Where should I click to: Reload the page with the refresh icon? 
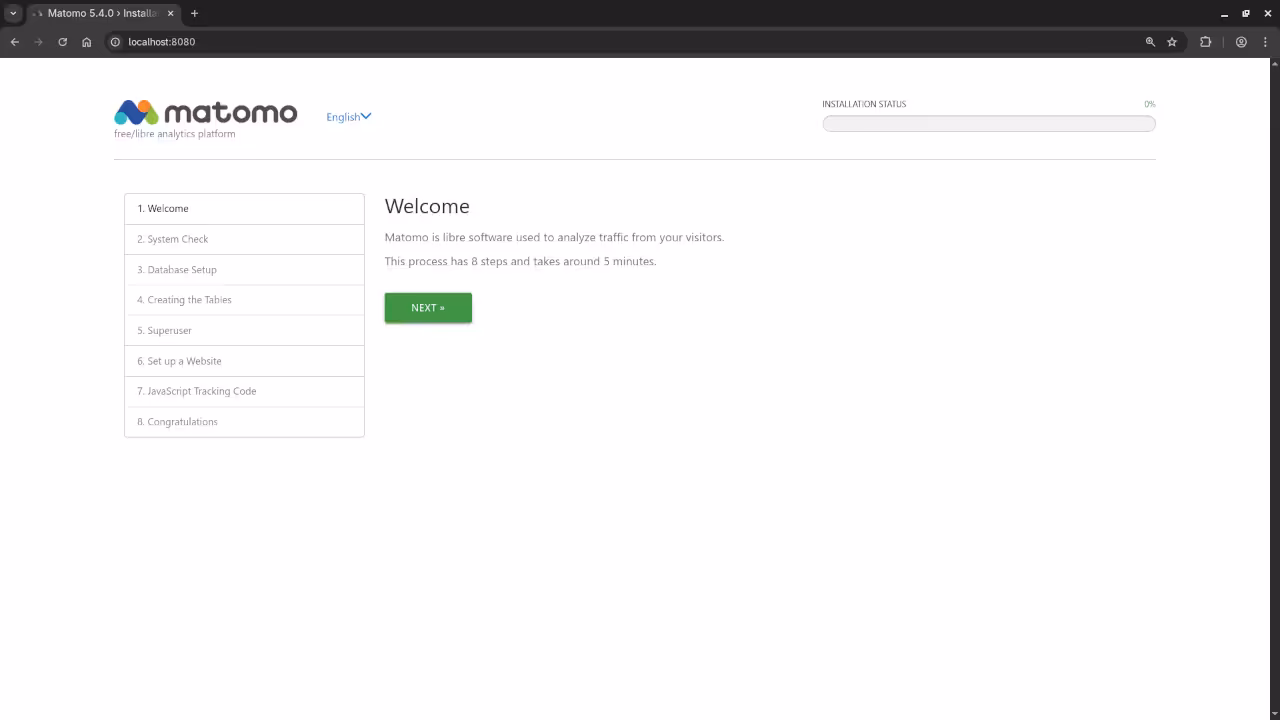[x=62, y=42]
